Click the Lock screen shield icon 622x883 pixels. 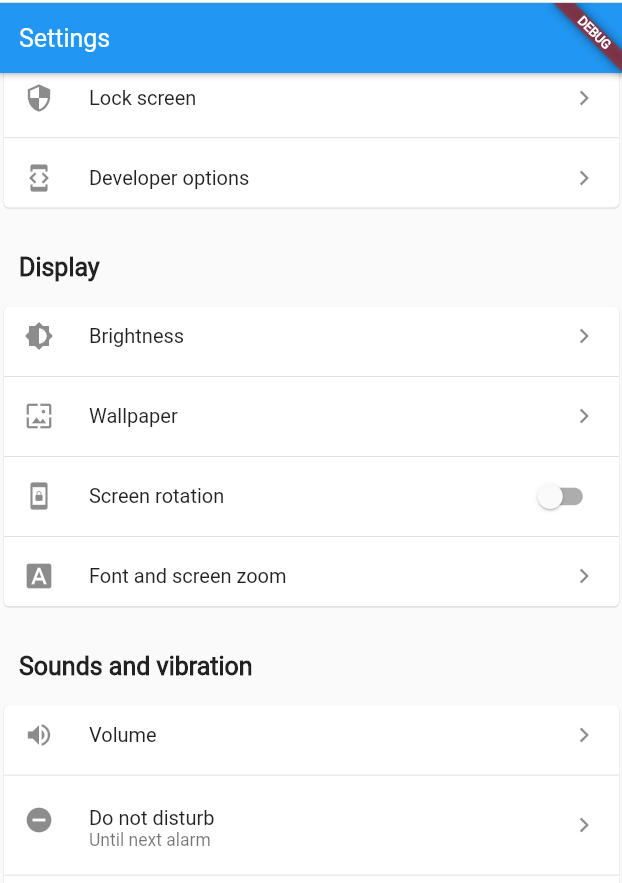click(x=38, y=98)
